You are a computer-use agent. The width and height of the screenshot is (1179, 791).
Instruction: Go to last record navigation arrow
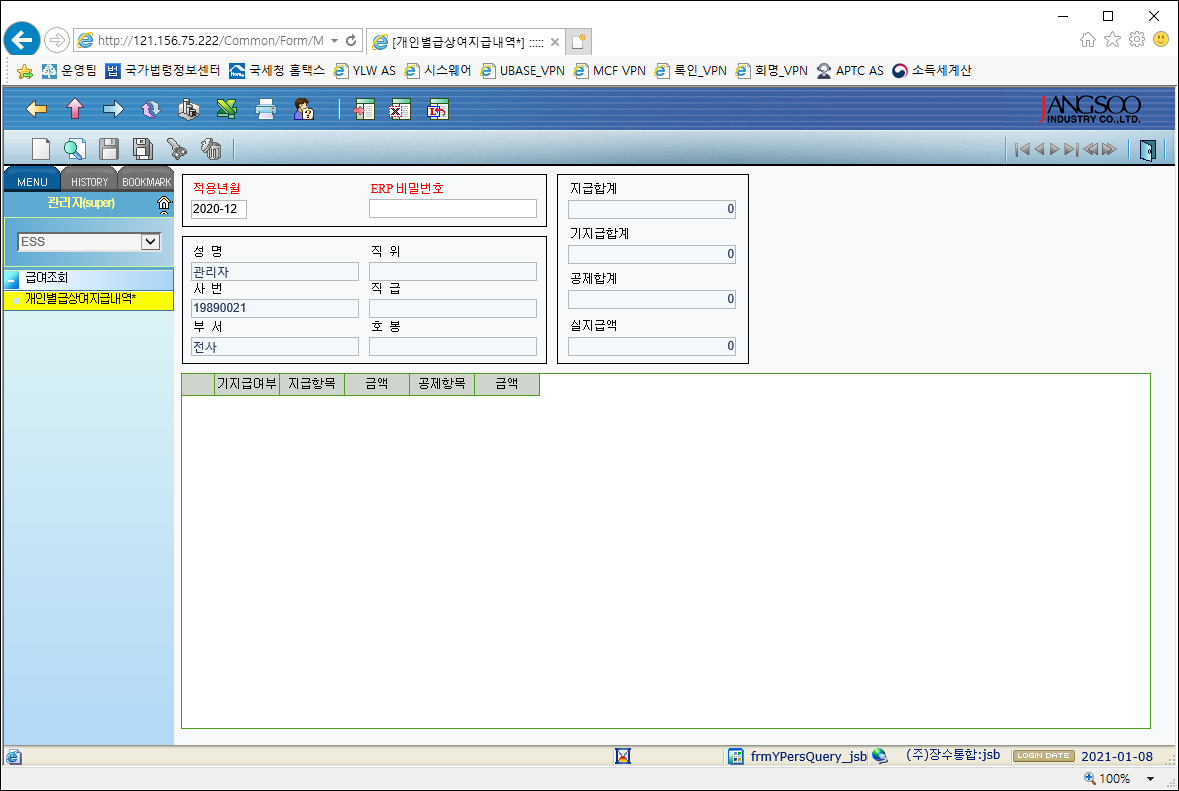(1071, 150)
